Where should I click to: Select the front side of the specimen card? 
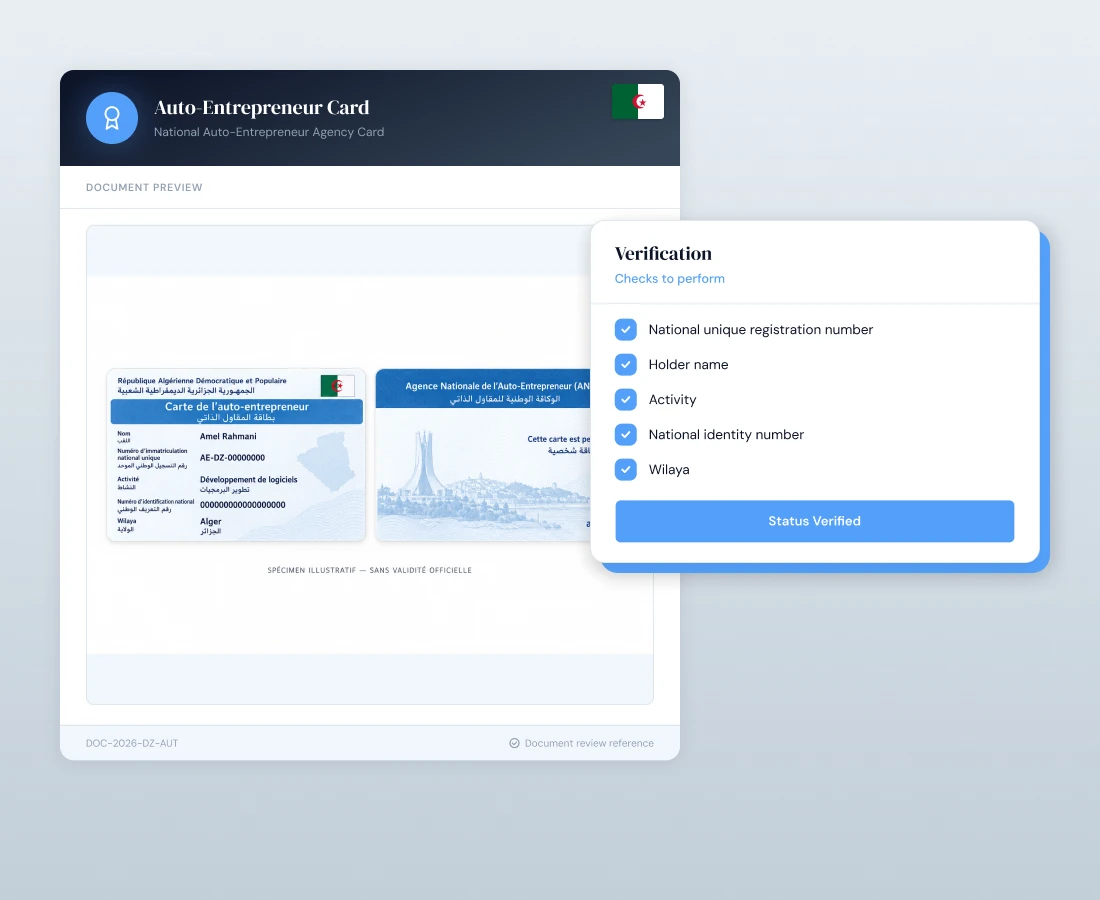click(x=236, y=455)
